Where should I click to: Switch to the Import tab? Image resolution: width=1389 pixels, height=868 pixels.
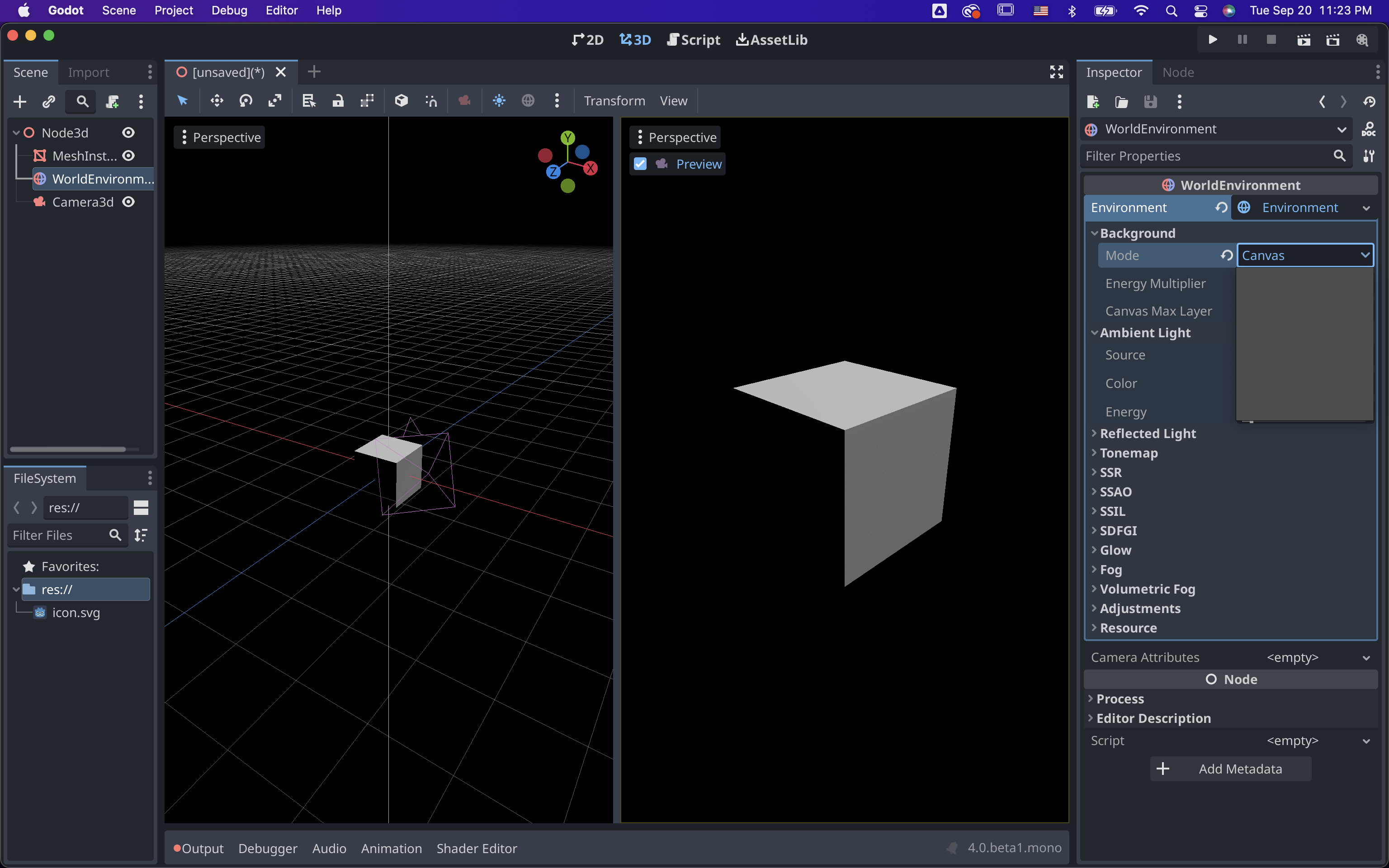(x=88, y=72)
